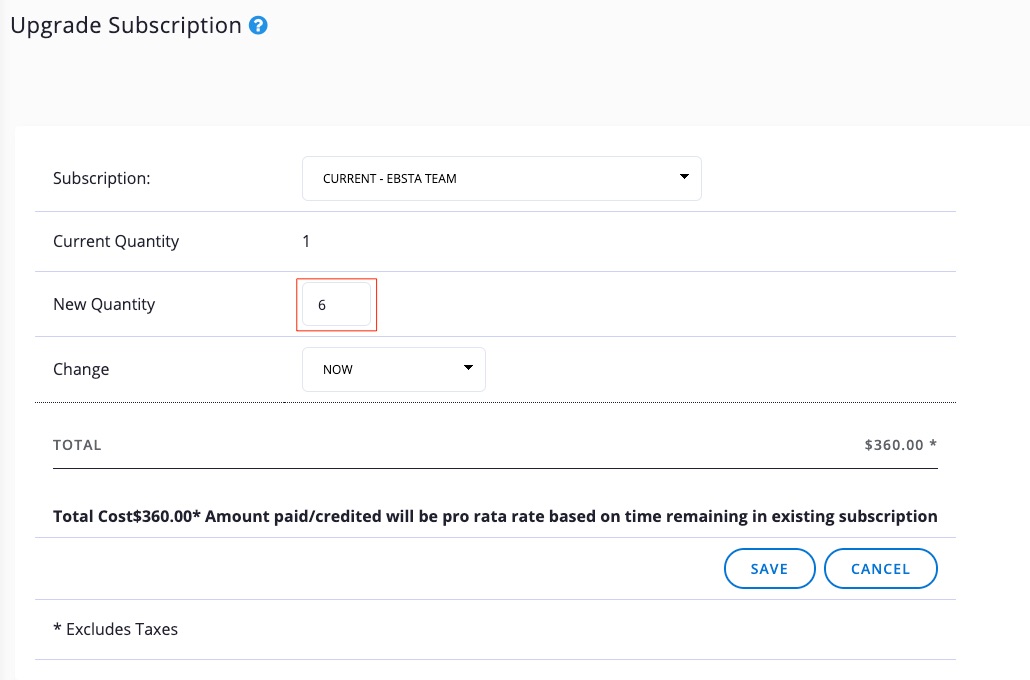Click the Subscription: field label

101,179
